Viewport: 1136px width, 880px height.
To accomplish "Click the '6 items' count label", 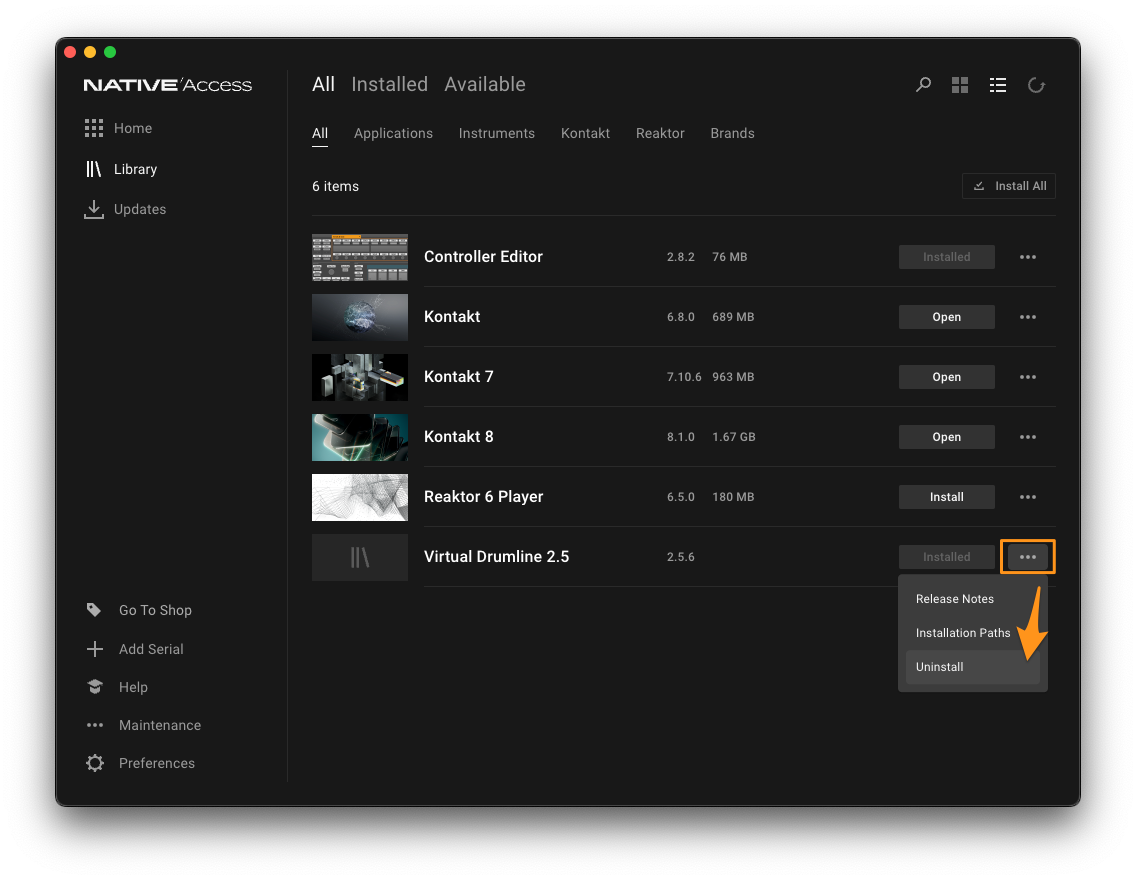I will pos(335,186).
